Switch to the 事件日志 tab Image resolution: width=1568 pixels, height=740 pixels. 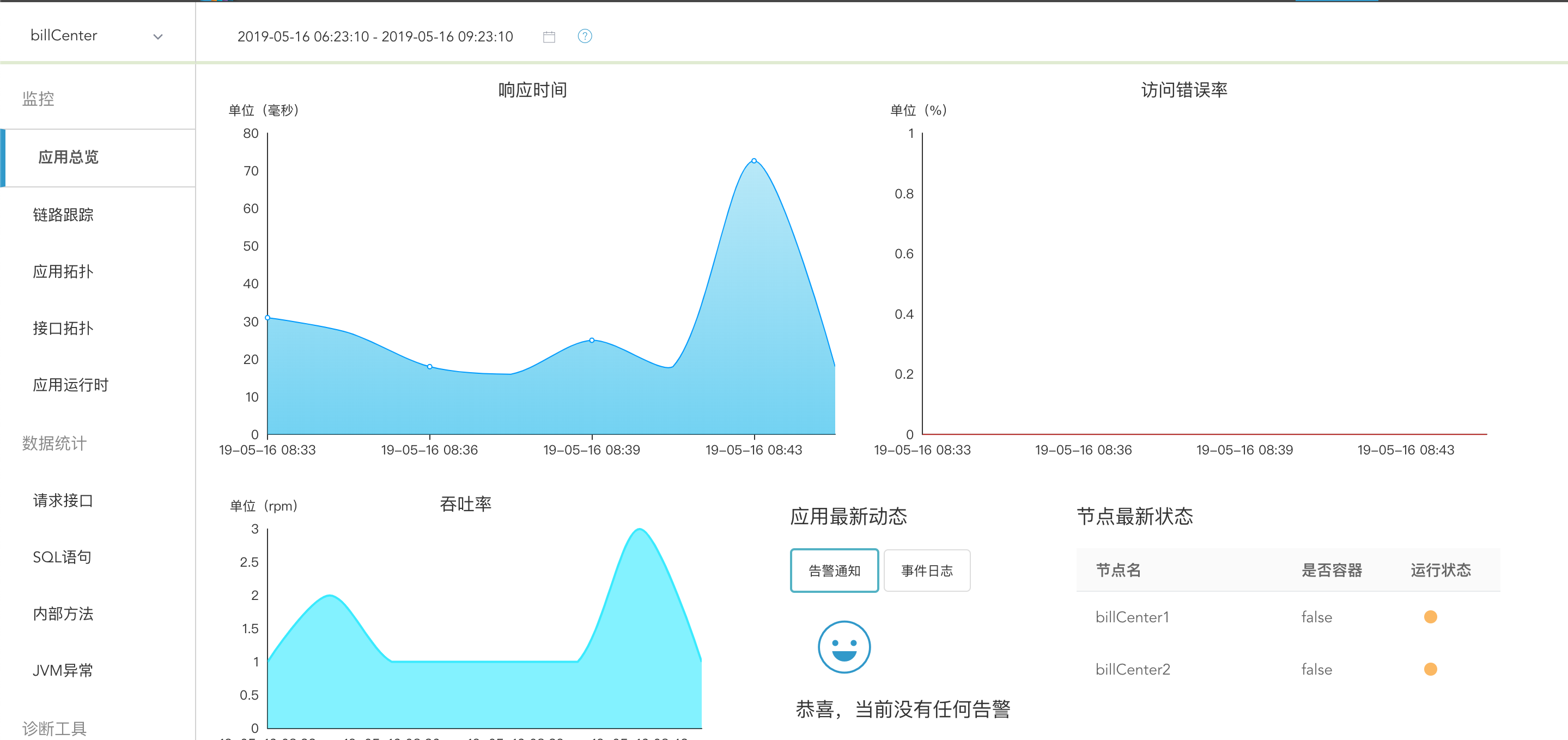(x=926, y=570)
